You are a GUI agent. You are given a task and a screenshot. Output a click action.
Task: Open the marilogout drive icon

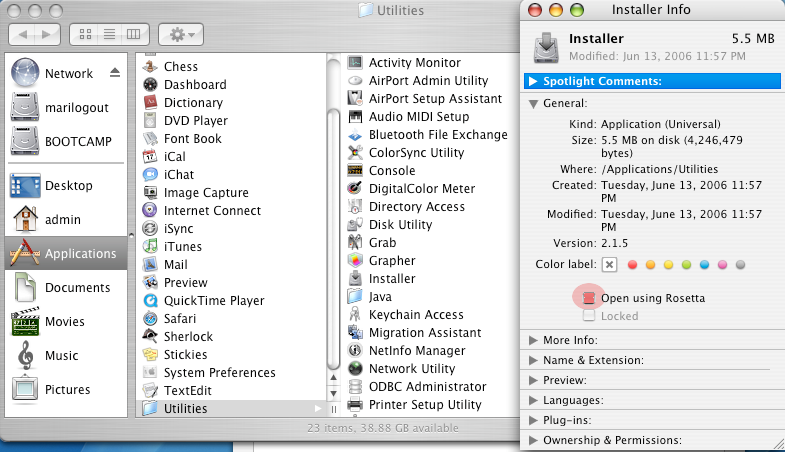[x=25, y=107]
